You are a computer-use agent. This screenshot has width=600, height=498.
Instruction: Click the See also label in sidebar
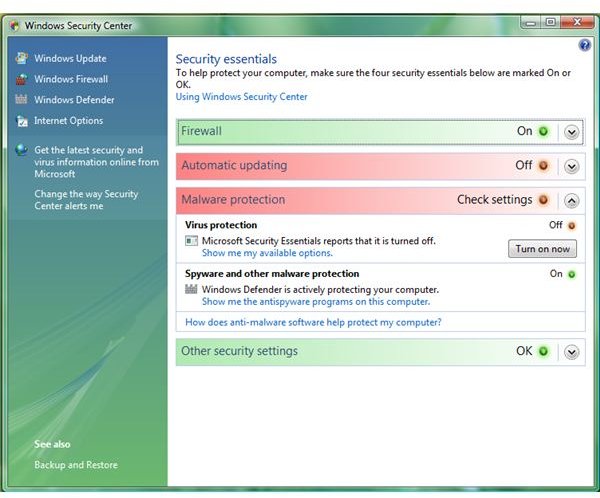point(52,444)
